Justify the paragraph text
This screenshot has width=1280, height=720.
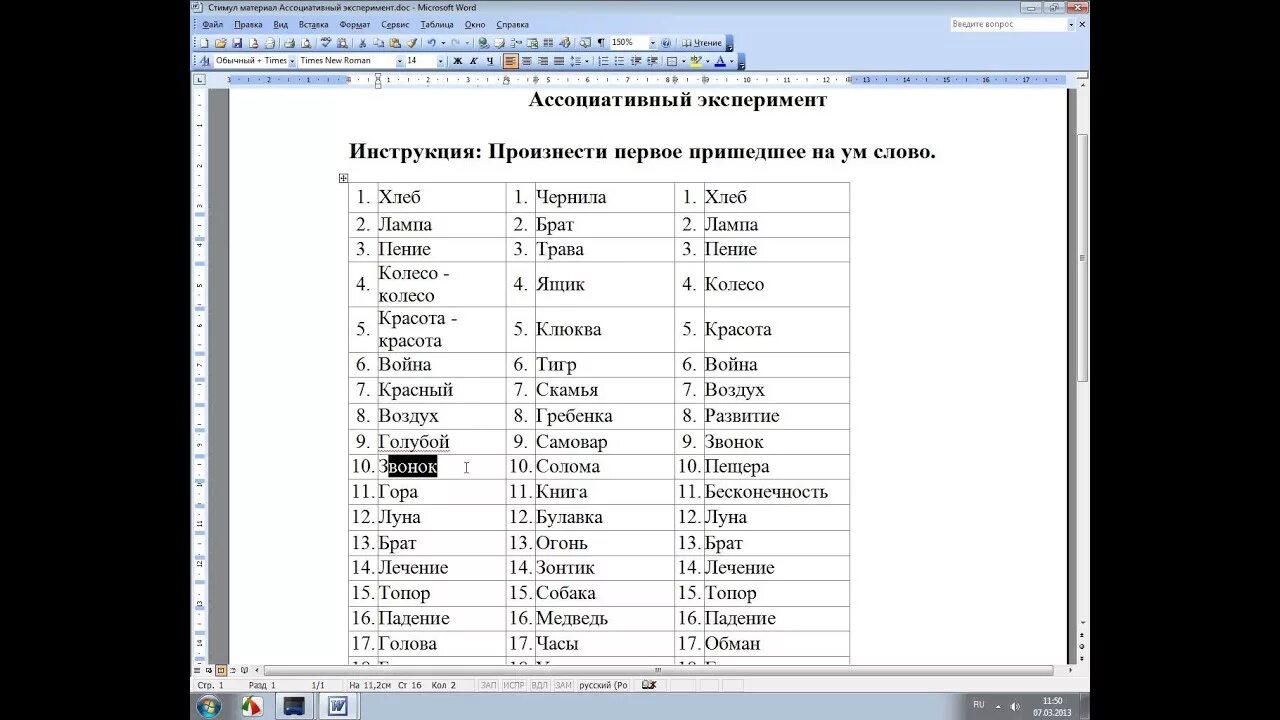tap(559, 61)
